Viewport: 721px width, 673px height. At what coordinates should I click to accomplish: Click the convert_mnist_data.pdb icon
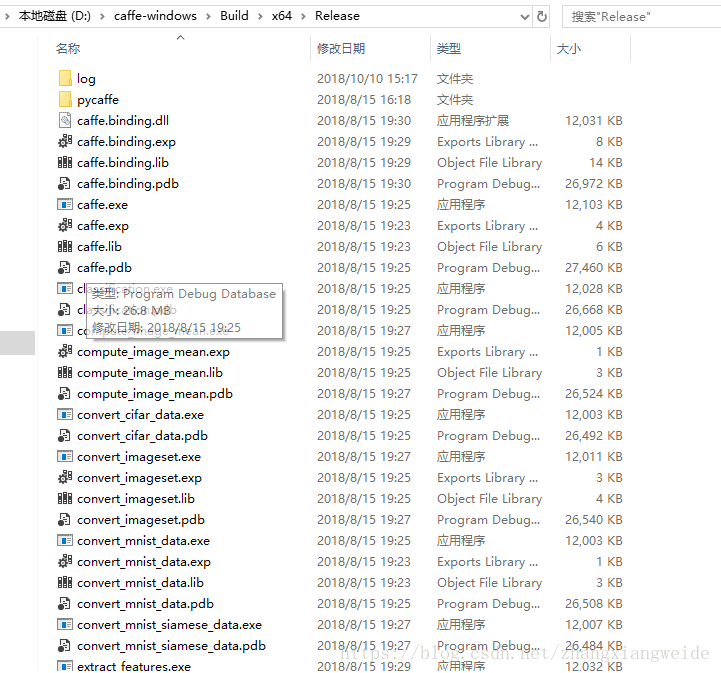click(x=65, y=604)
